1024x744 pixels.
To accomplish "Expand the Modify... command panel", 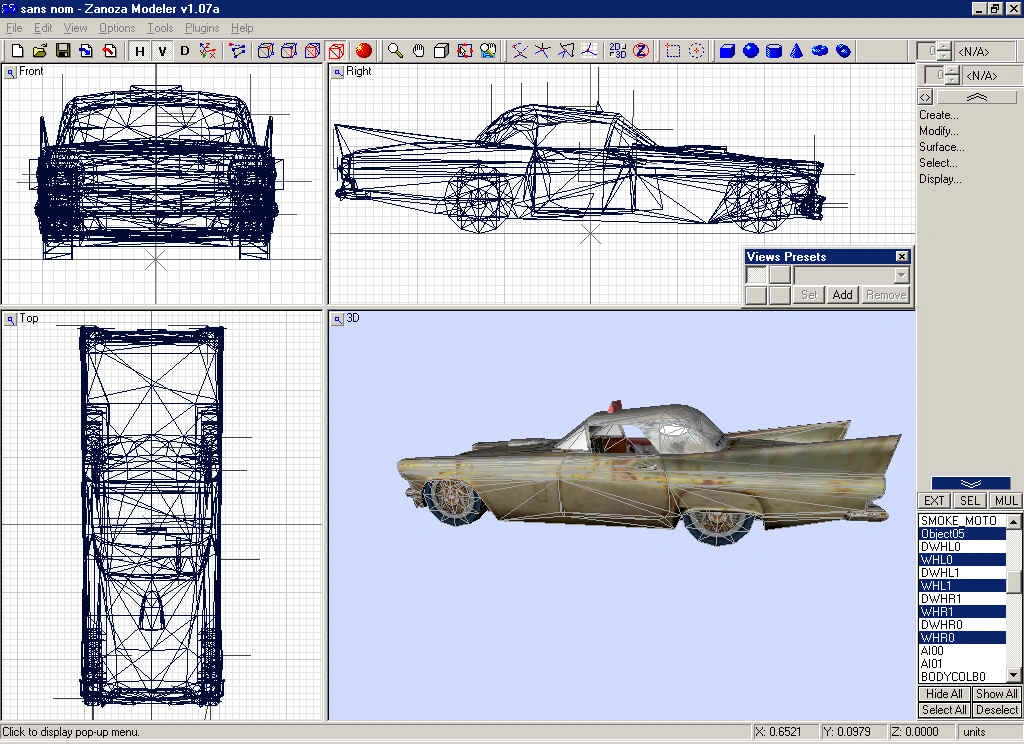I will (x=938, y=131).
